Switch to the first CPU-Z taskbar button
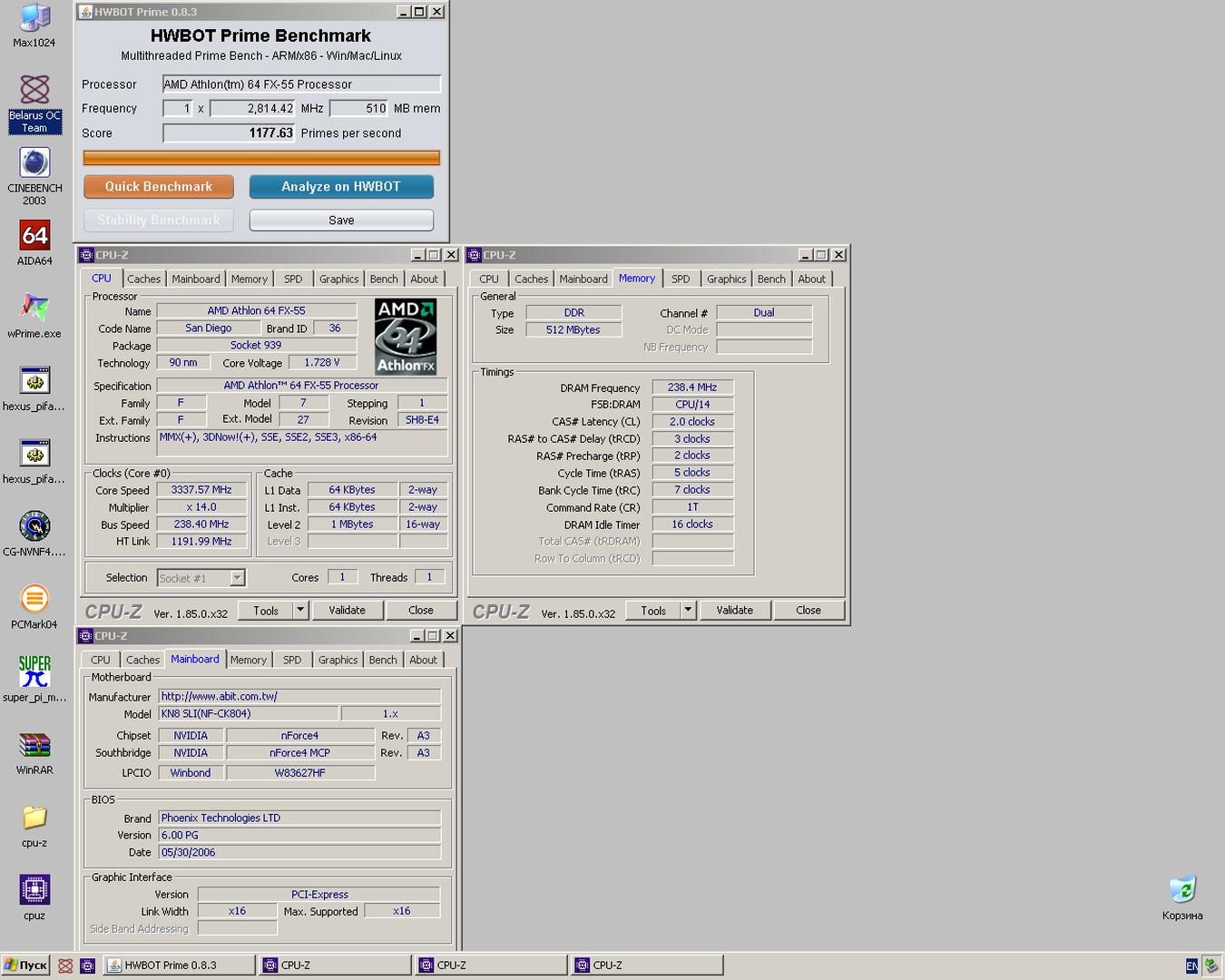This screenshot has width=1225, height=980. coord(334,965)
